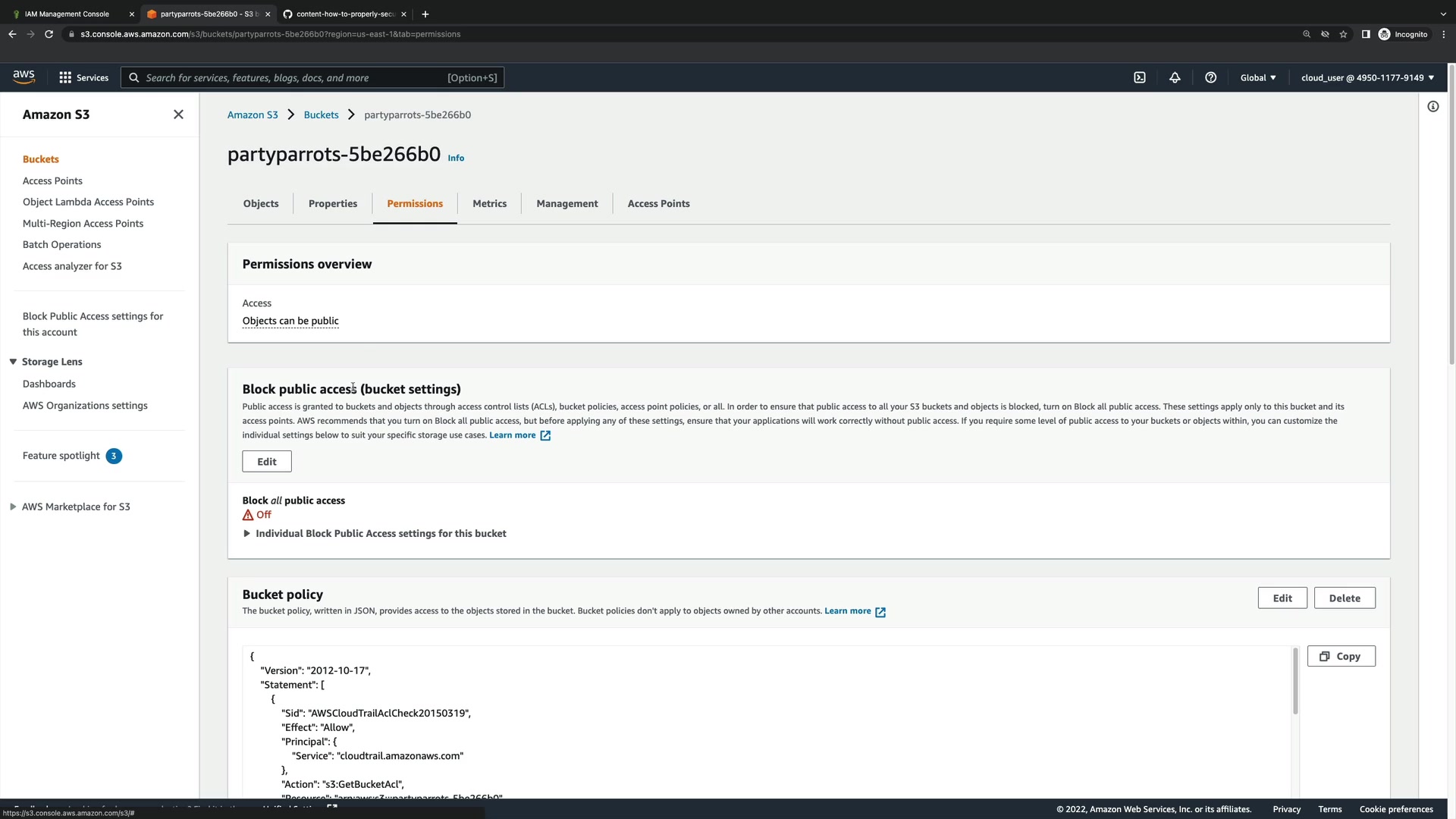Bookmark page with star icon
1456x819 pixels.
[x=1343, y=34]
